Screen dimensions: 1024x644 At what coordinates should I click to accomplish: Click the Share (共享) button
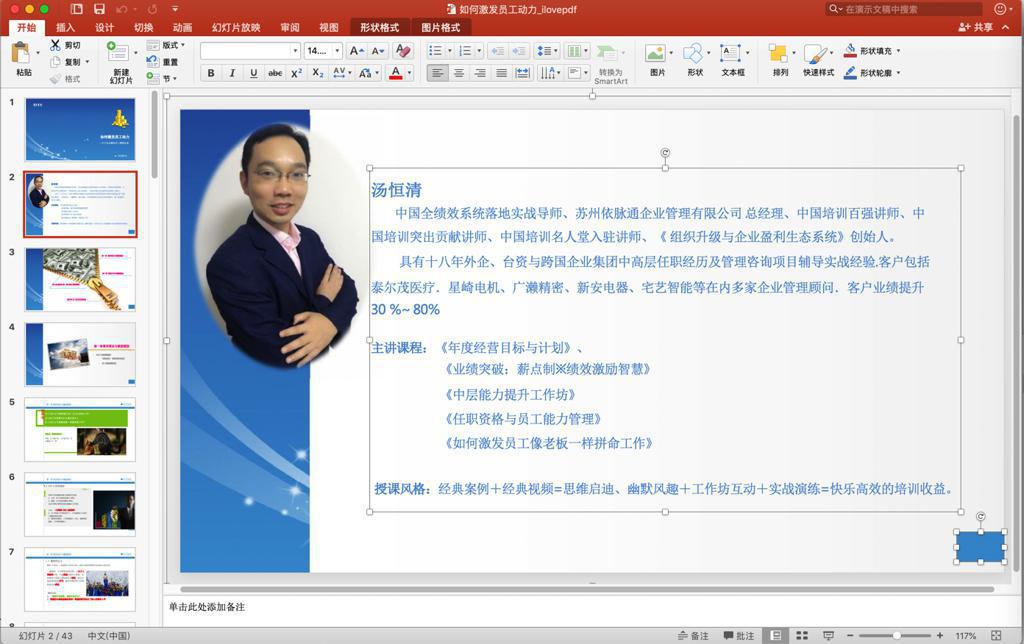[x=976, y=27]
